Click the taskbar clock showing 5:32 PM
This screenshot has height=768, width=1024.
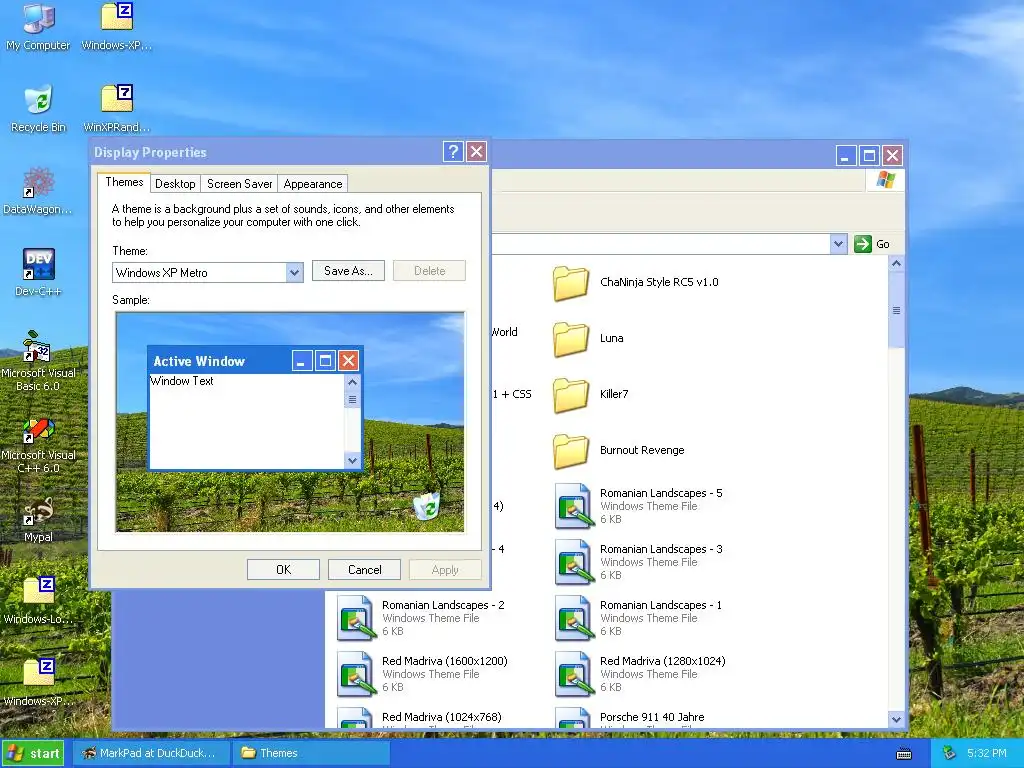(987, 753)
